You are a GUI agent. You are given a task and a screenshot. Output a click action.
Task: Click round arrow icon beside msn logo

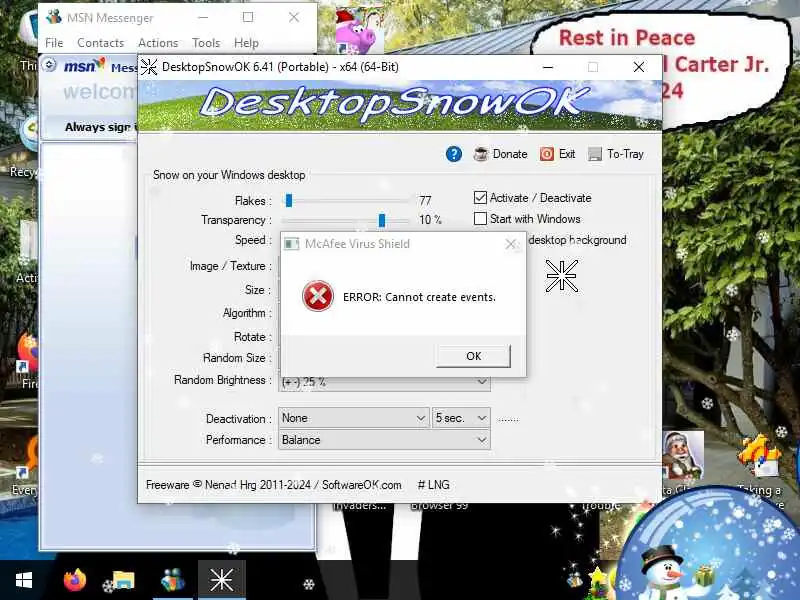point(49,65)
